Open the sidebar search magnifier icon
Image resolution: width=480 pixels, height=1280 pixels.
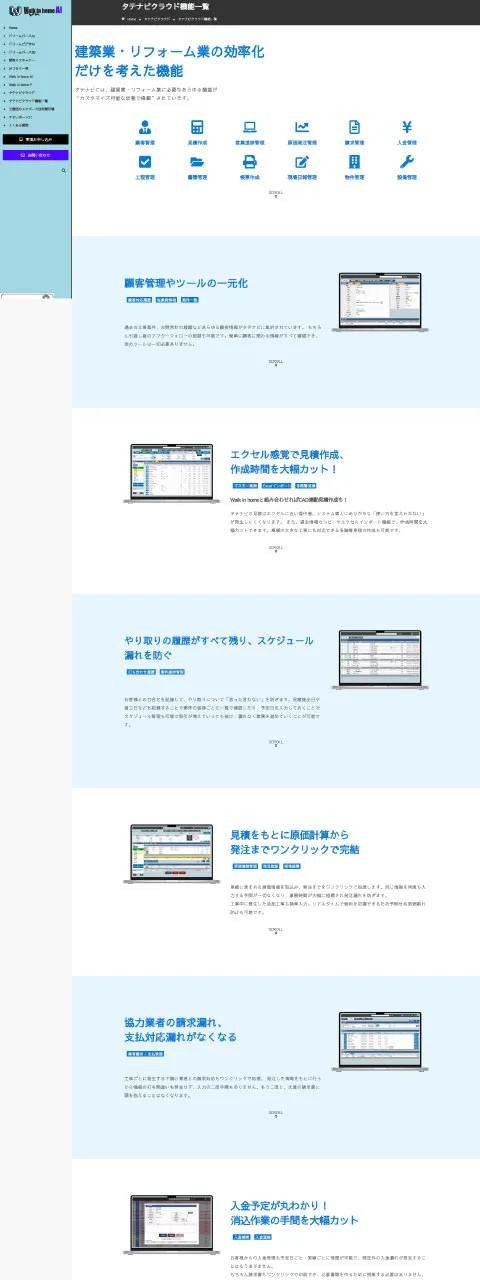click(x=64, y=171)
